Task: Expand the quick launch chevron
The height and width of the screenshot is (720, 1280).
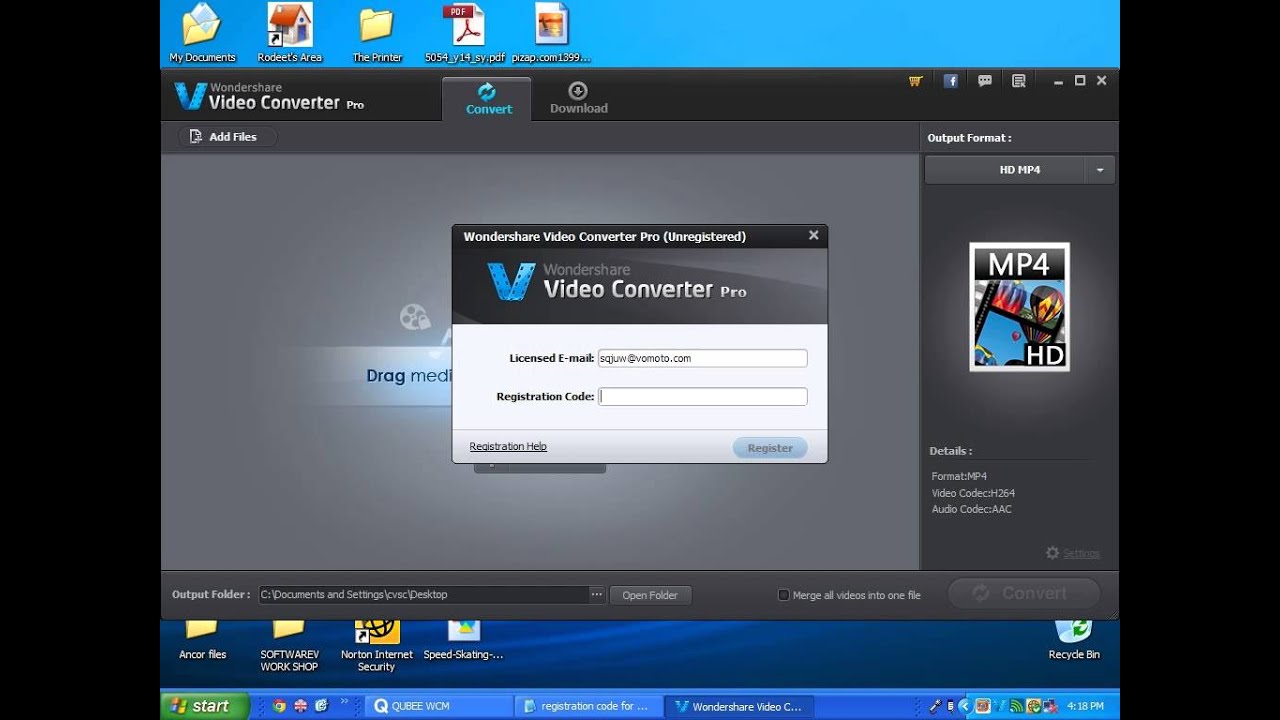Action: point(346,702)
